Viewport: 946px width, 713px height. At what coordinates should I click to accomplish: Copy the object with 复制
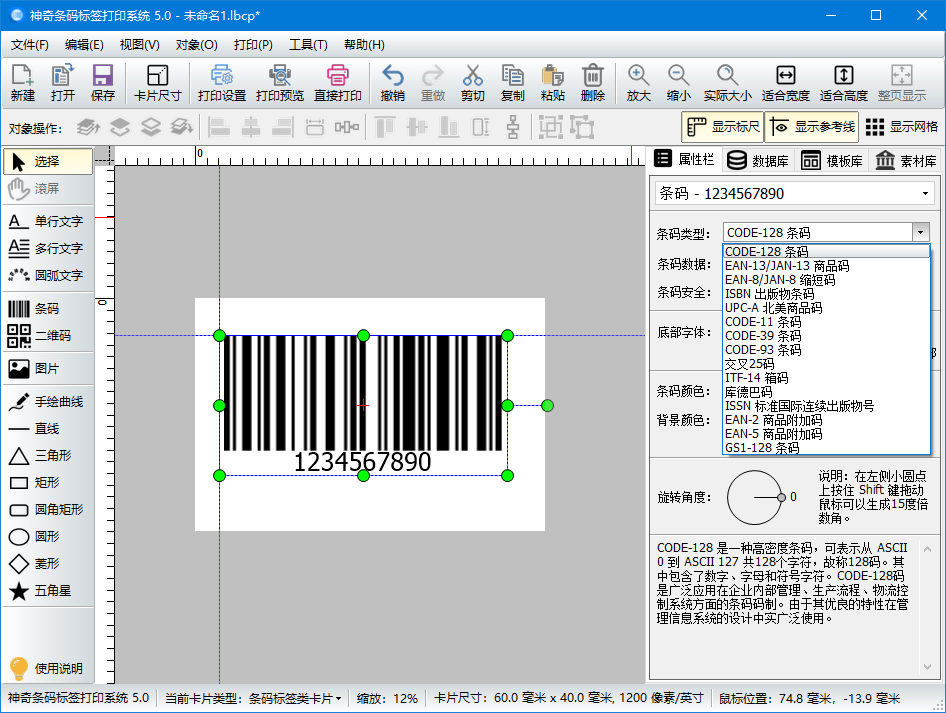[x=513, y=83]
